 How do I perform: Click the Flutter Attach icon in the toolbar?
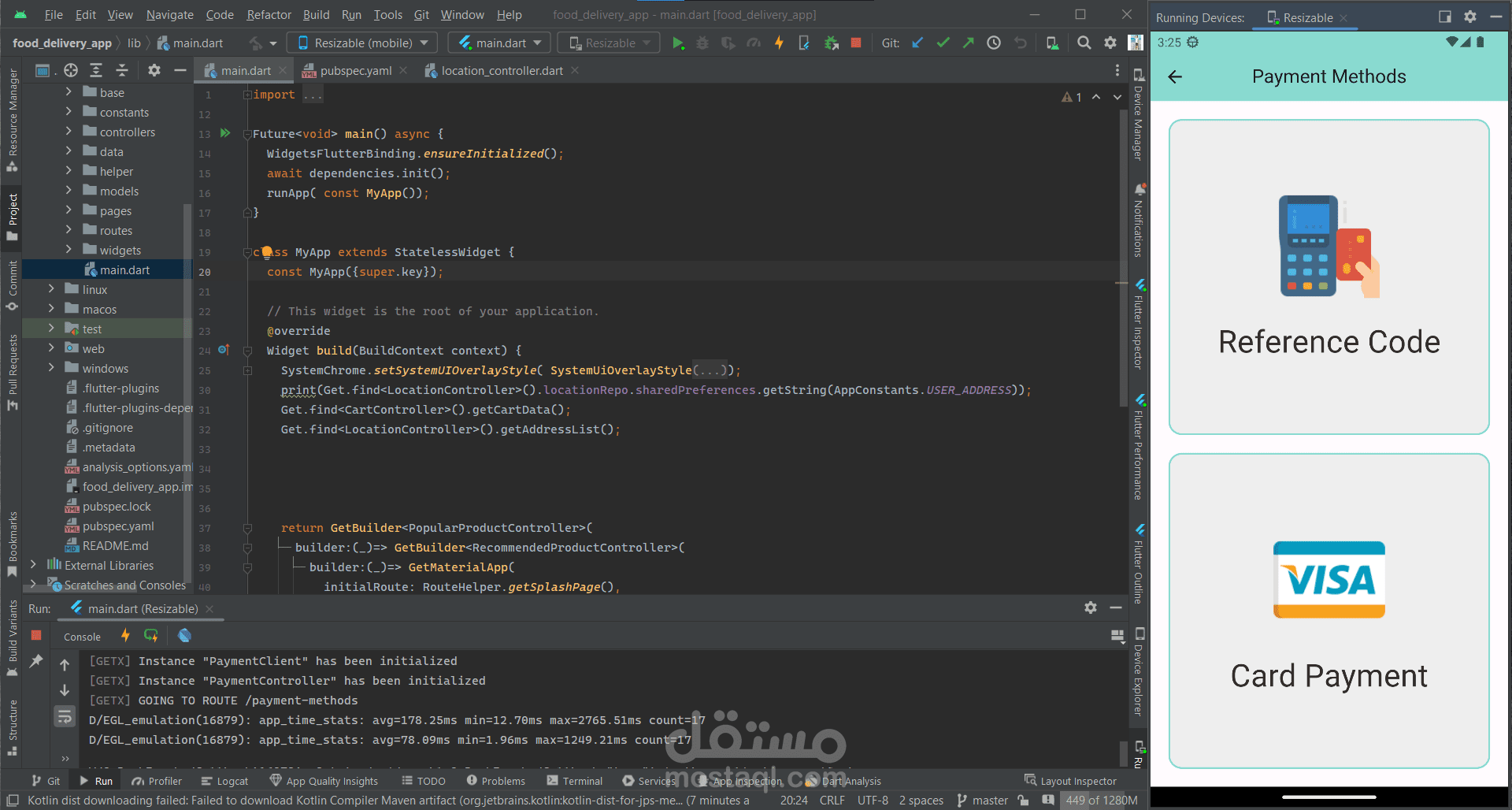[x=804, y=43]
